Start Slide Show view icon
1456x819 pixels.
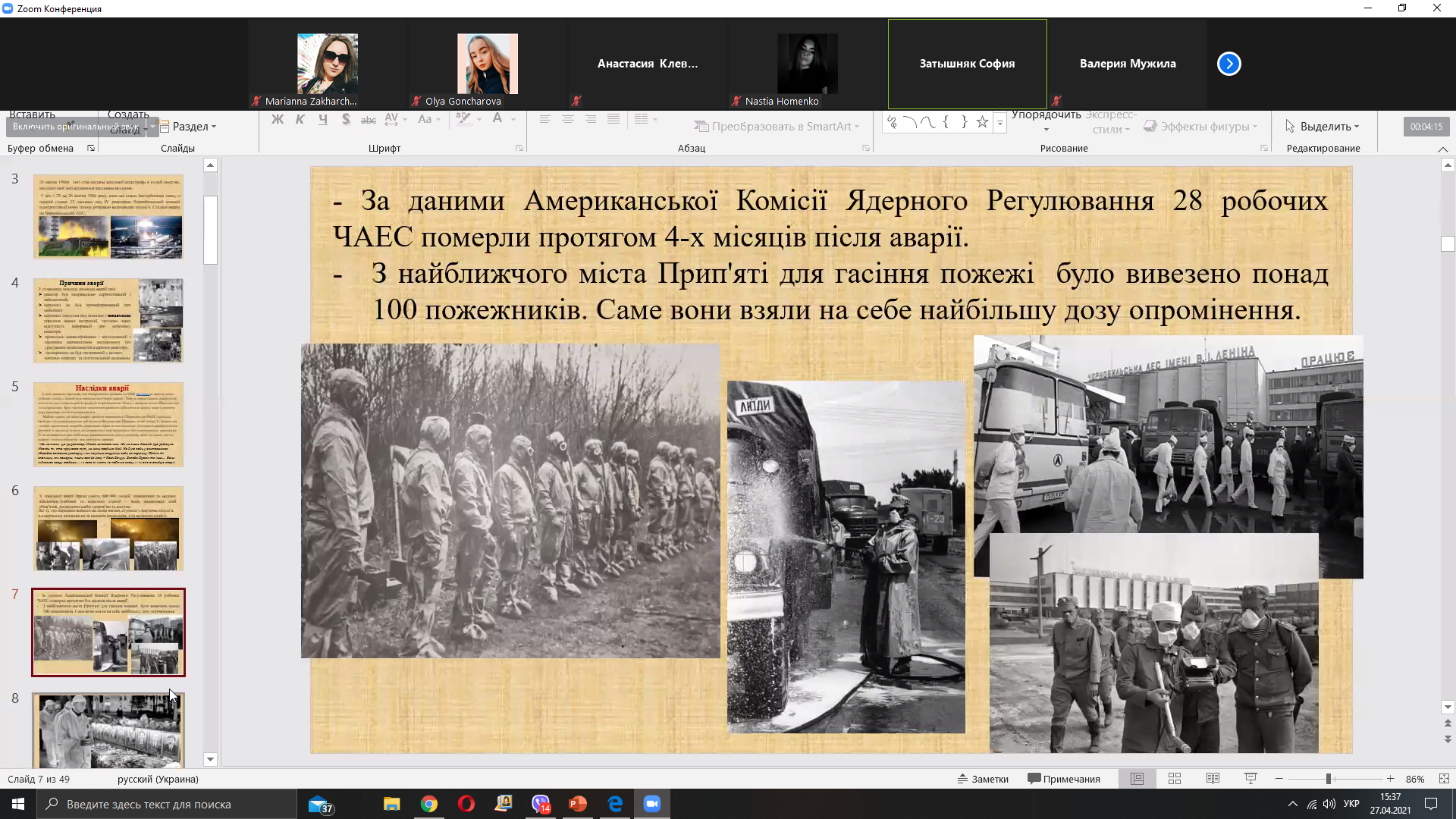[1250, 779]
